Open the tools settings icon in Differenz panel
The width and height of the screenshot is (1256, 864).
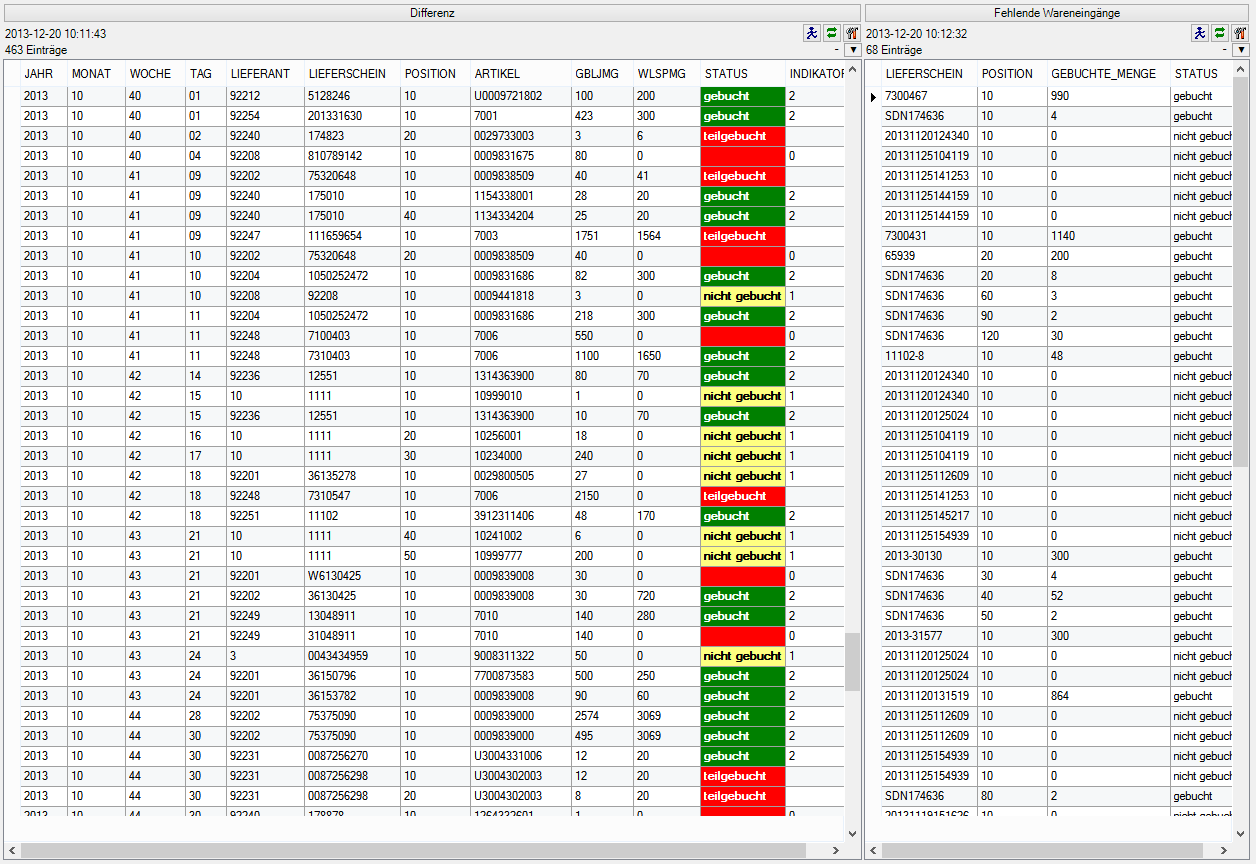click(851, 33)
